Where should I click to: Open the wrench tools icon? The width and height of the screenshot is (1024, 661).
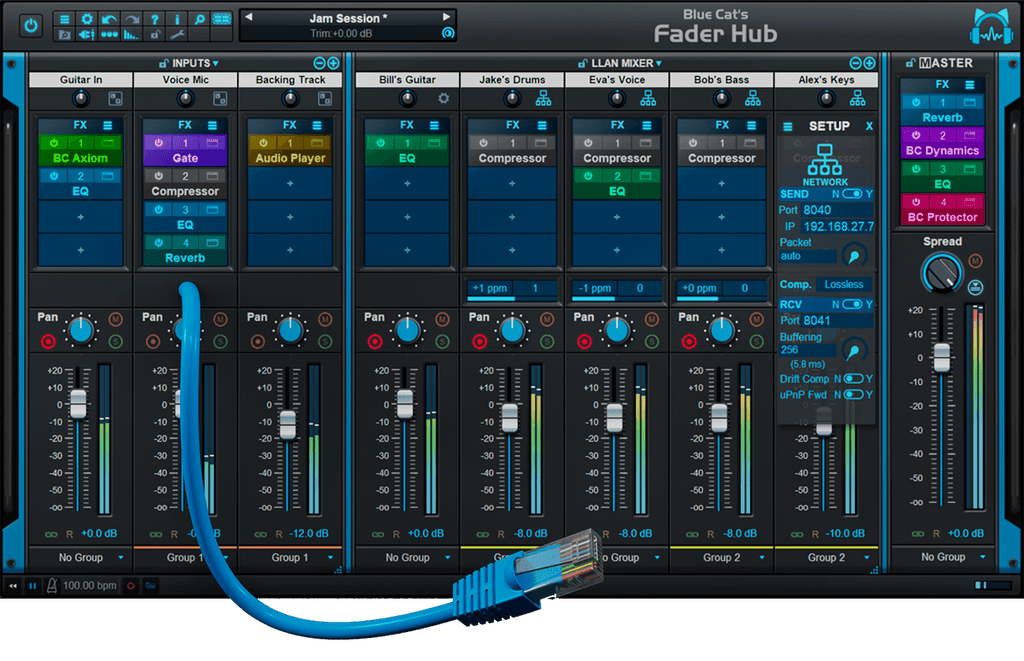click(177, 35)
